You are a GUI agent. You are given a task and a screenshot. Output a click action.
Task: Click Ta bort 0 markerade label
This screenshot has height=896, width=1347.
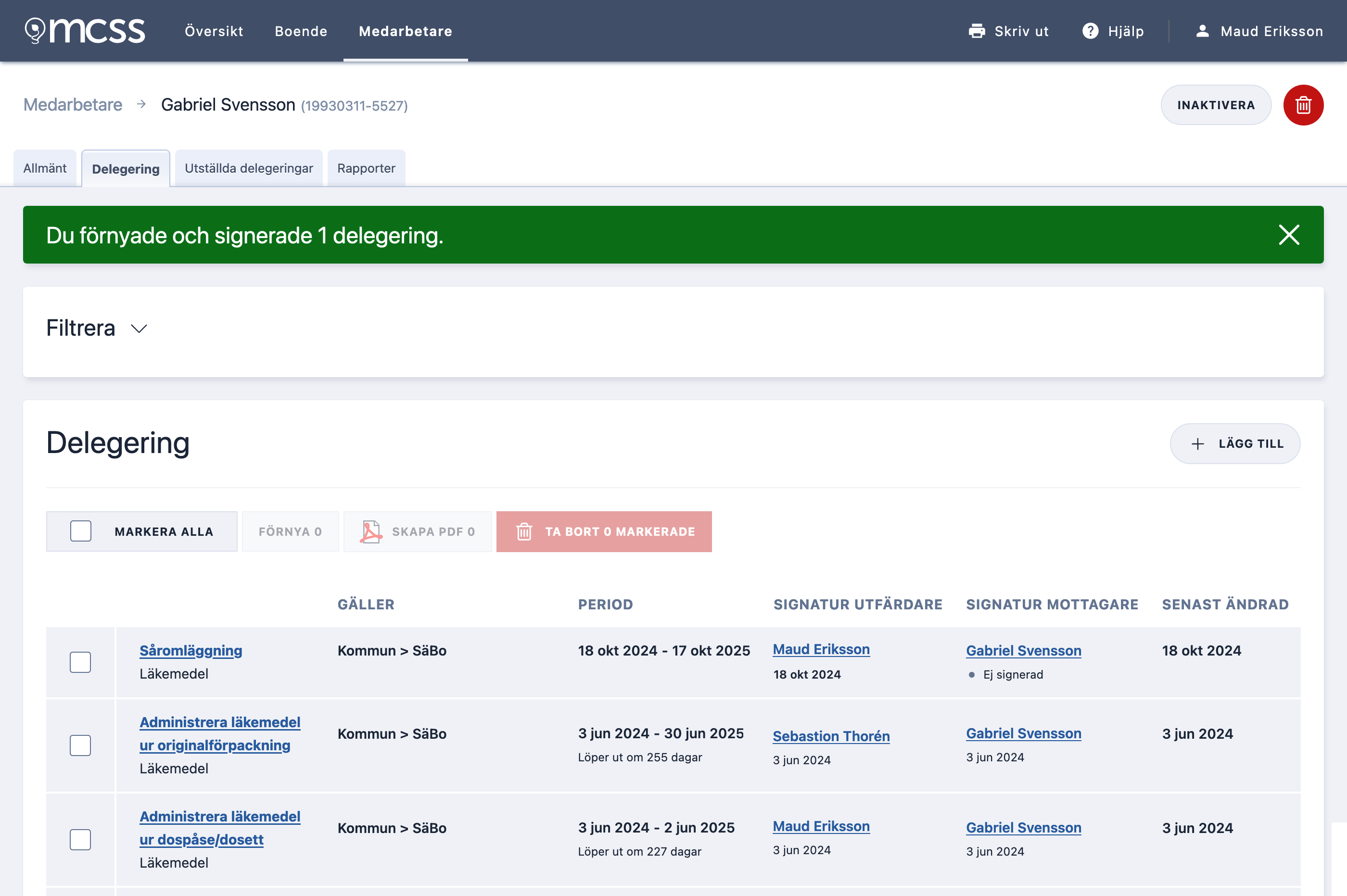tap(620, 531)
